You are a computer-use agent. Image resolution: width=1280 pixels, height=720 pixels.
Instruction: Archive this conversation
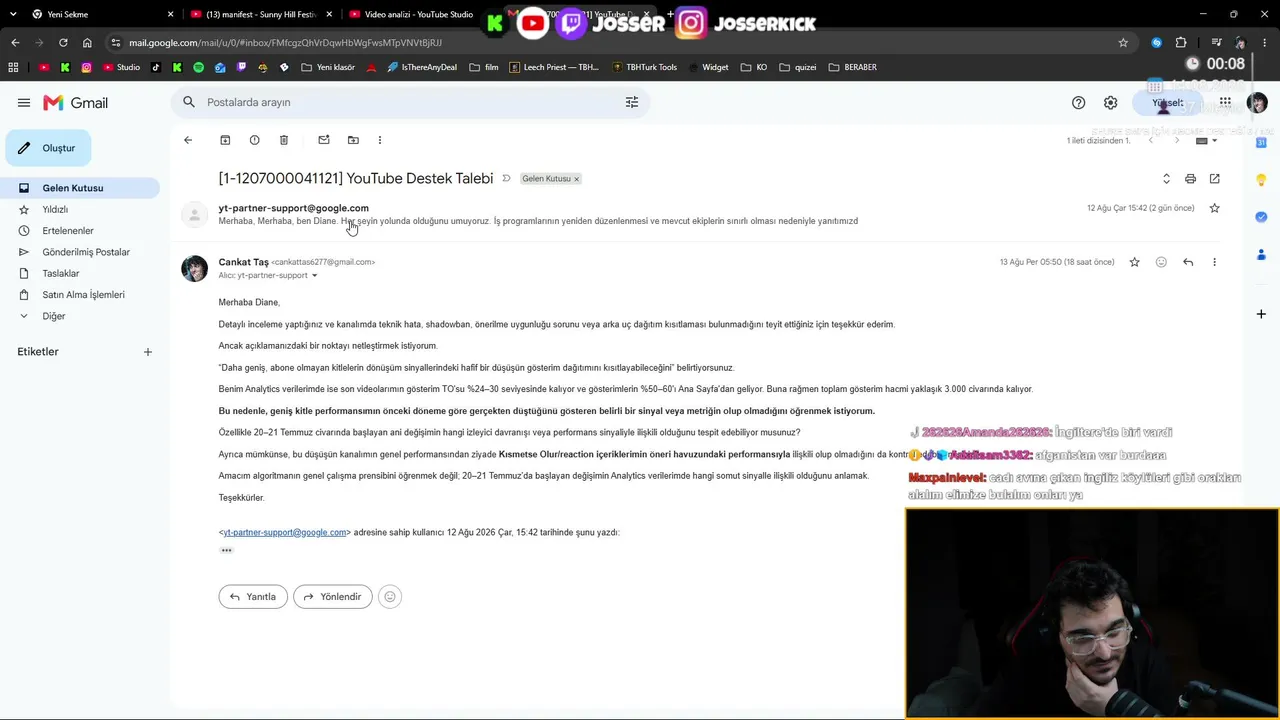click(x=225, y=140)
